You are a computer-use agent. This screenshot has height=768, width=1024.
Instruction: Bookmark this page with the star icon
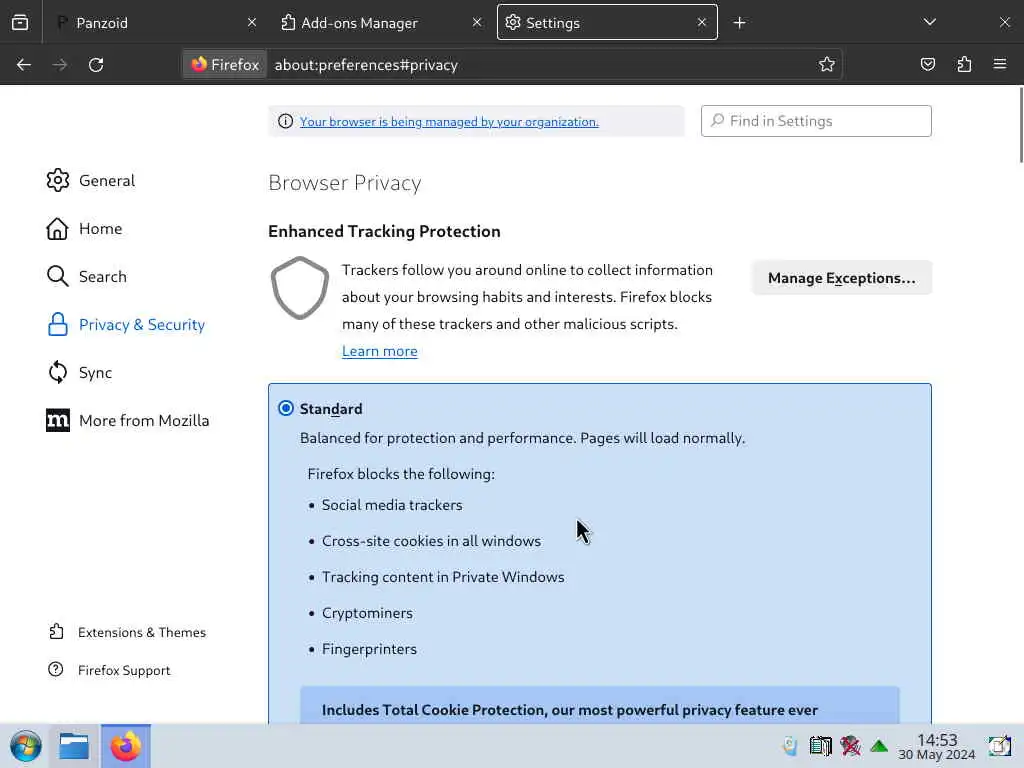coord(827,64)
